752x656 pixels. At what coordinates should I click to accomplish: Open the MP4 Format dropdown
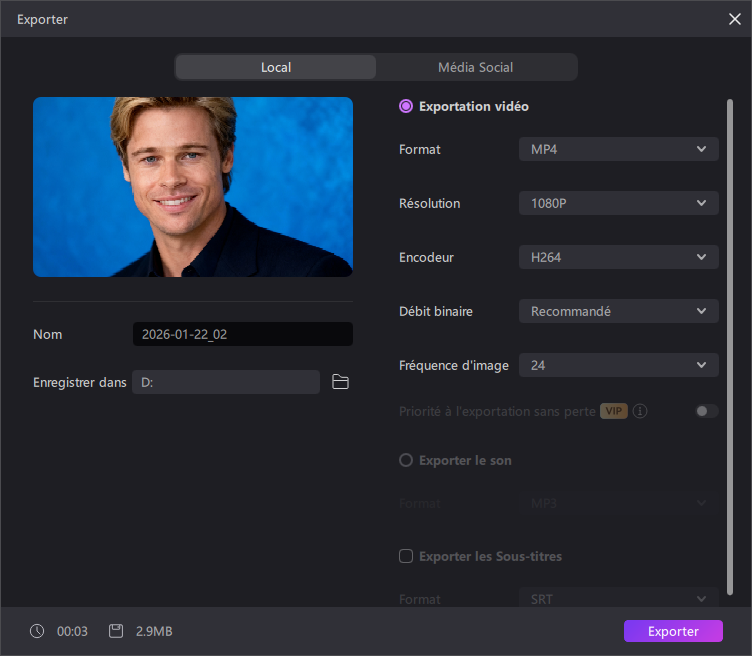coord(618,149)
